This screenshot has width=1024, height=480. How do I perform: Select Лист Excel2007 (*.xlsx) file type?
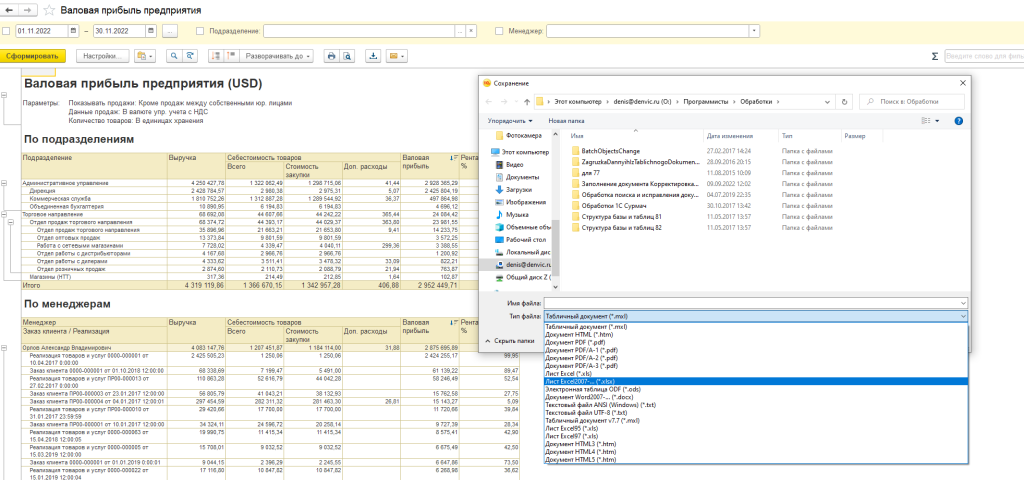pyautogui.click(x=581, y=380)
